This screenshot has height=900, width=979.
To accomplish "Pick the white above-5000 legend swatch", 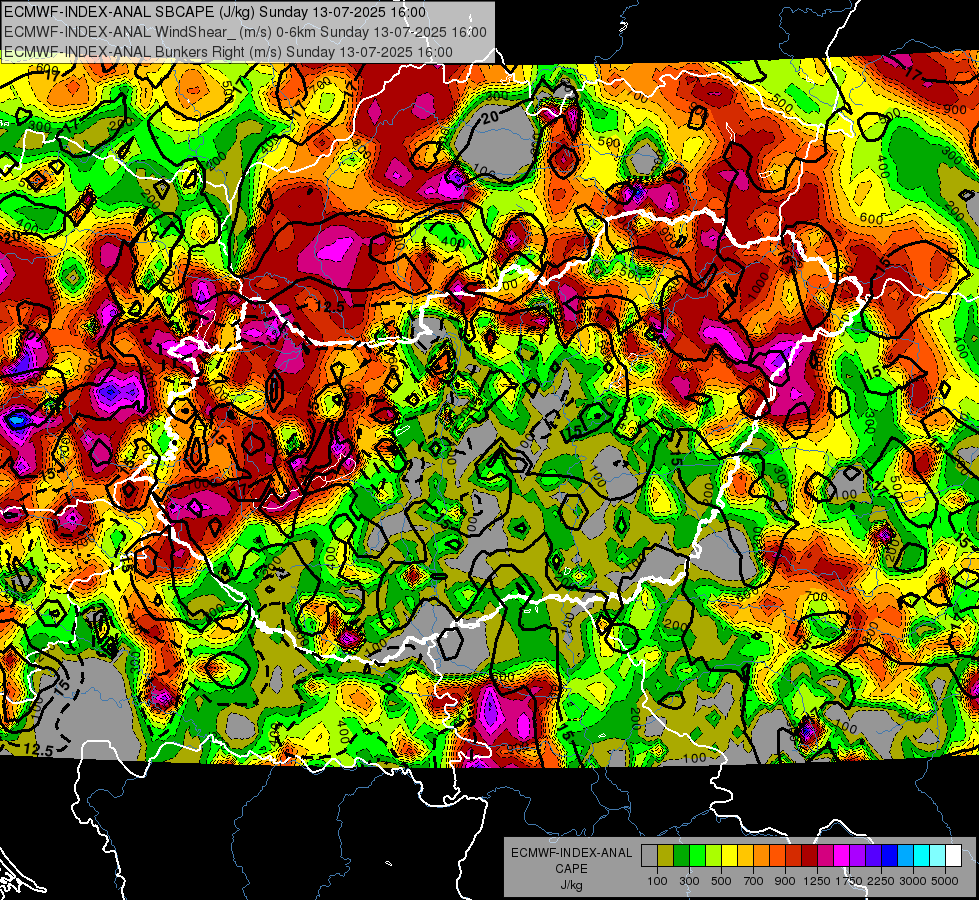I will pos(953,855).
